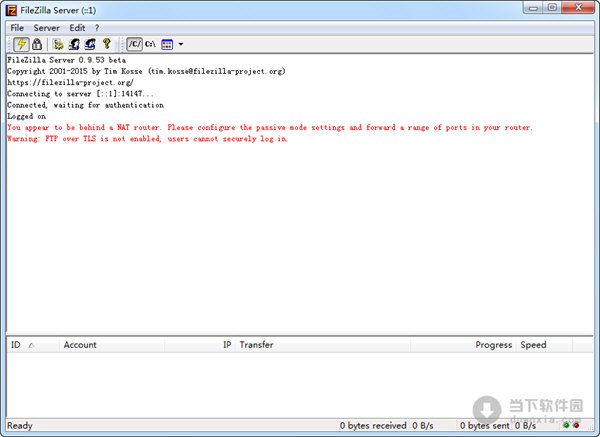Click the red NAT router warning line
The image size is (600, 437).
click(270, 127)
